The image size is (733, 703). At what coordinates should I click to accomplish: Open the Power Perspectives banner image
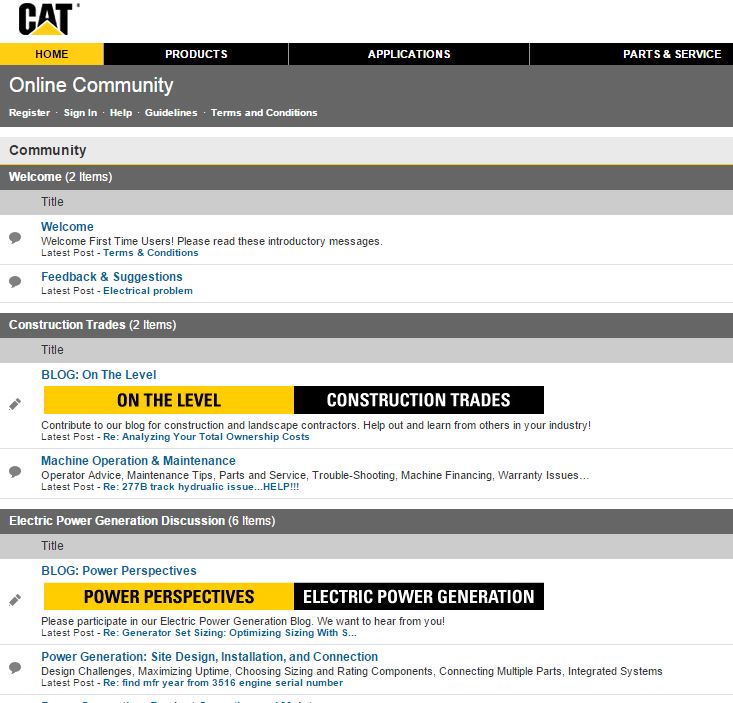click(x=293, y=597)
